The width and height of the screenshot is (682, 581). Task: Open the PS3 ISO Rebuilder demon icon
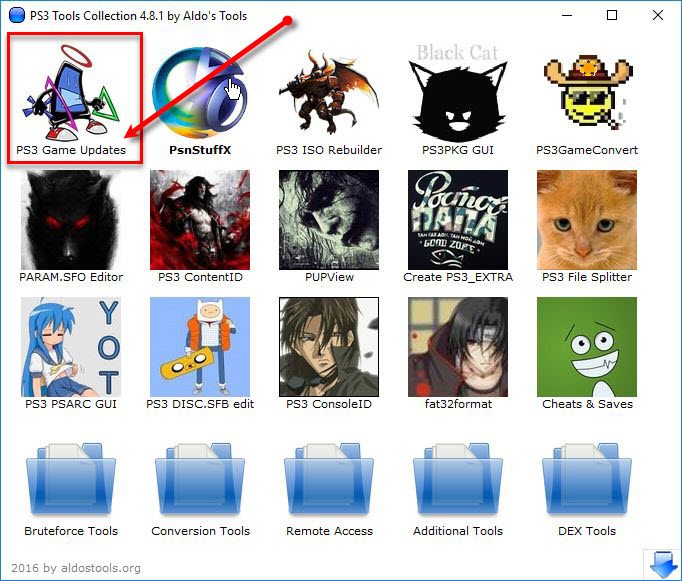[x=329, y=92]
